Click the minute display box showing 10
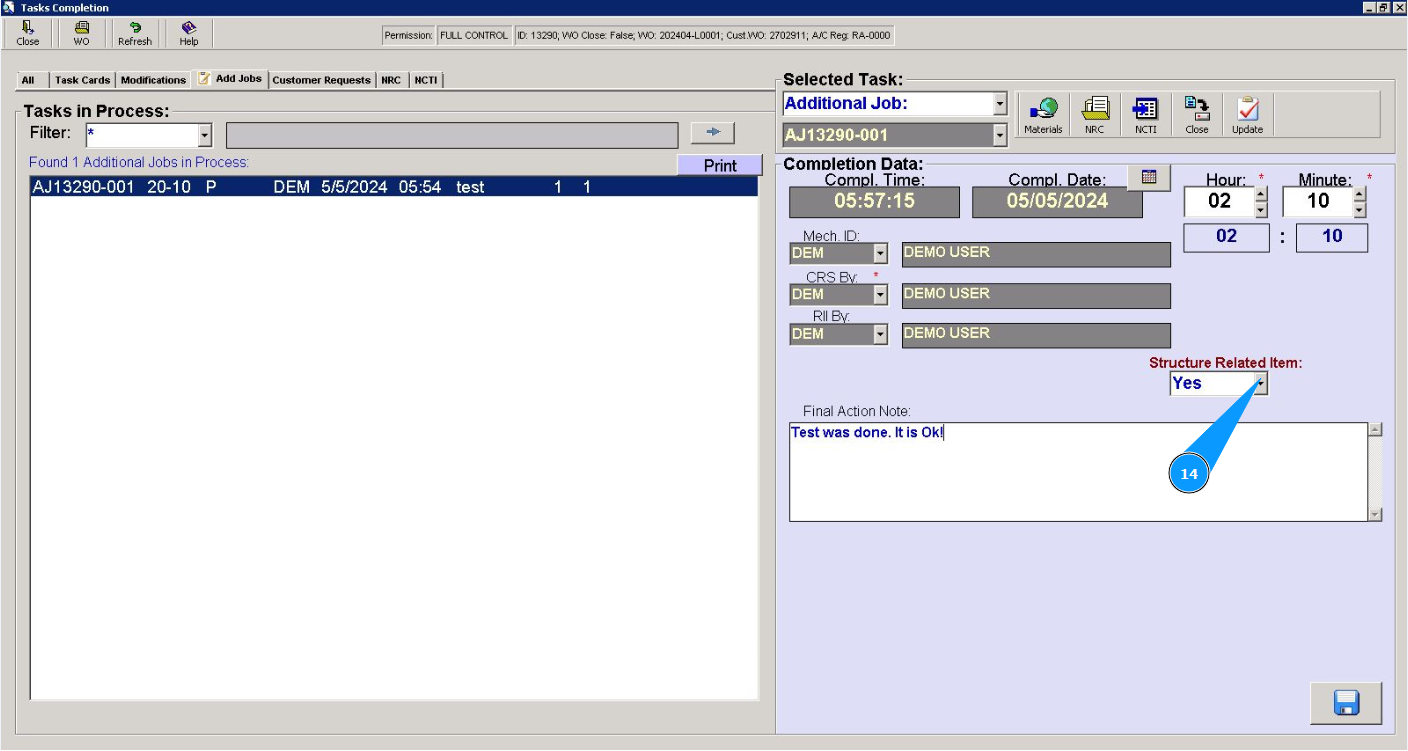 click(x=1332, y=237)
